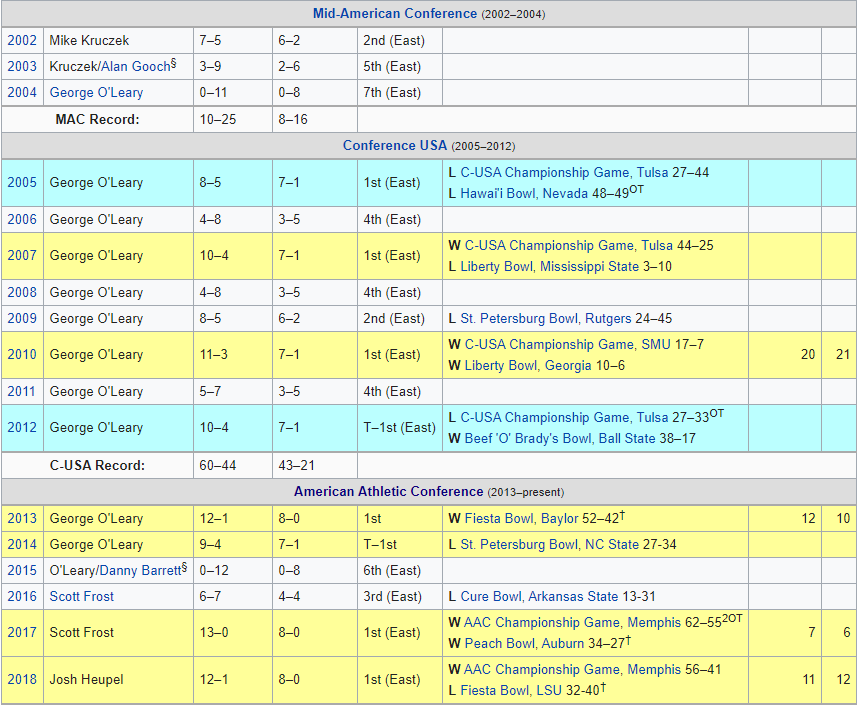Open the Mid-American Conference link
Viewport: 859px width, 705px height.
[x=394, y=13]
